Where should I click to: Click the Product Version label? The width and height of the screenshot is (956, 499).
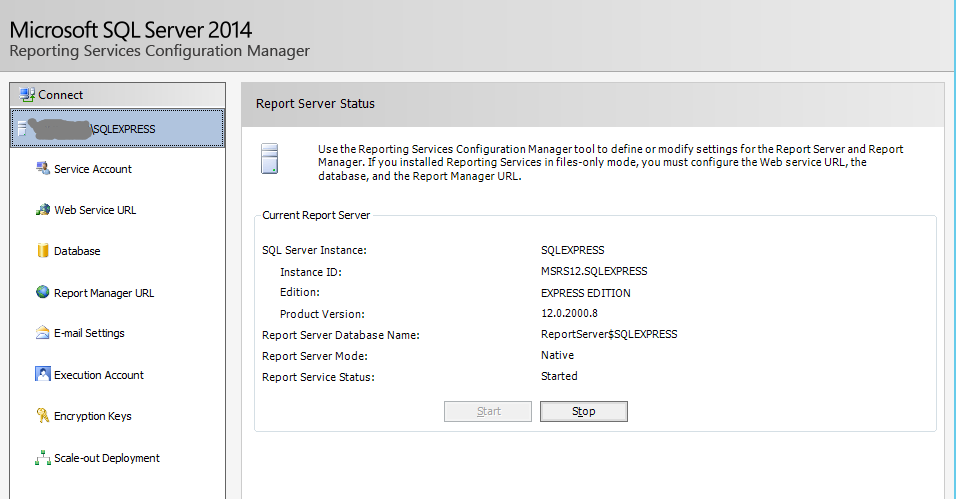(x=322, y=314)
